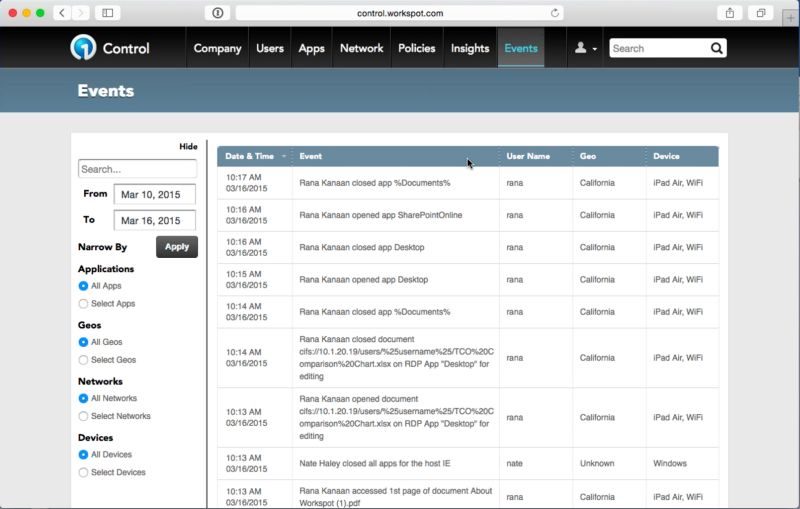Open the Insights menu

[470, 48]
